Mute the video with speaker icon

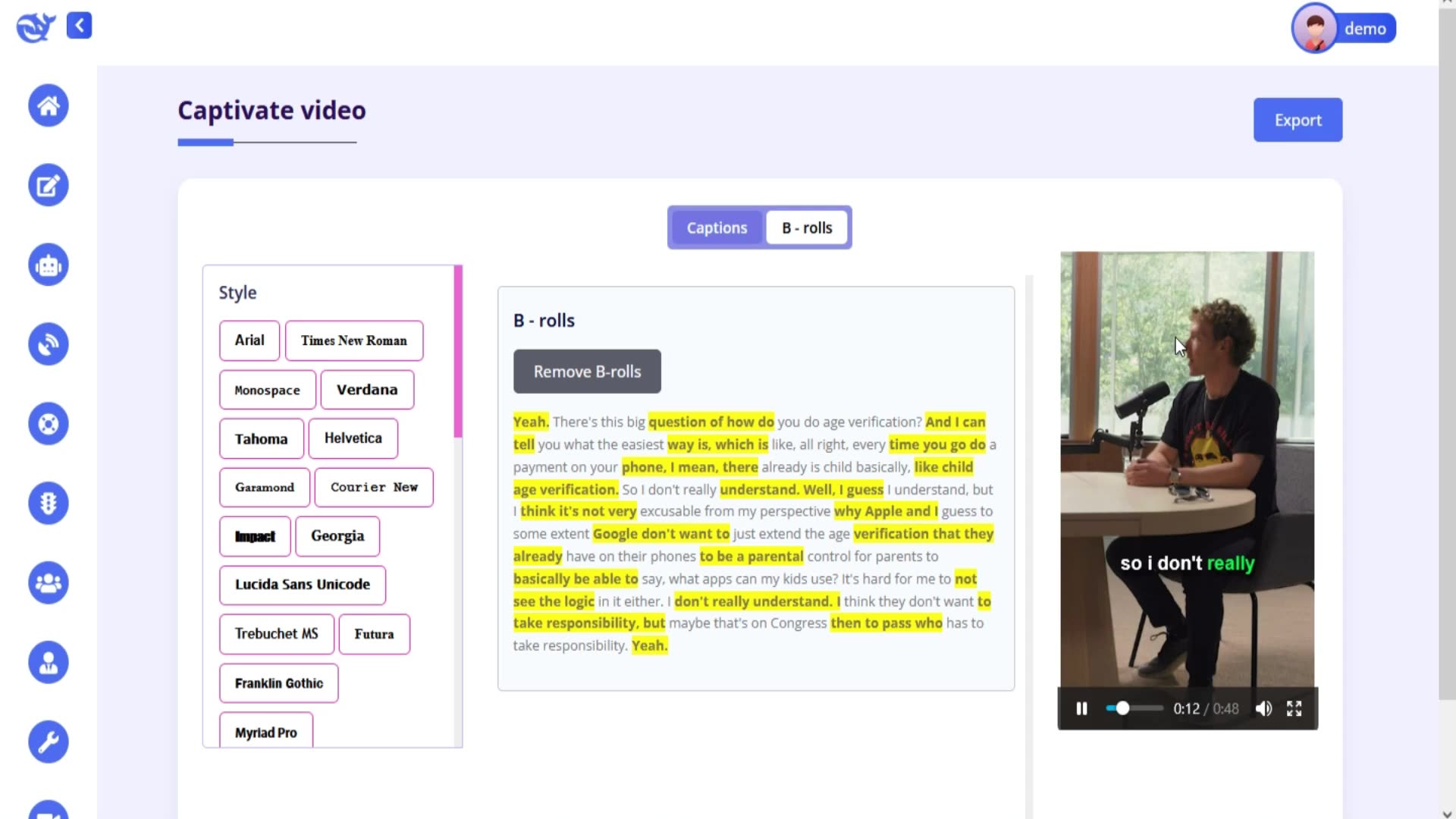click(x=1263, y=708)
